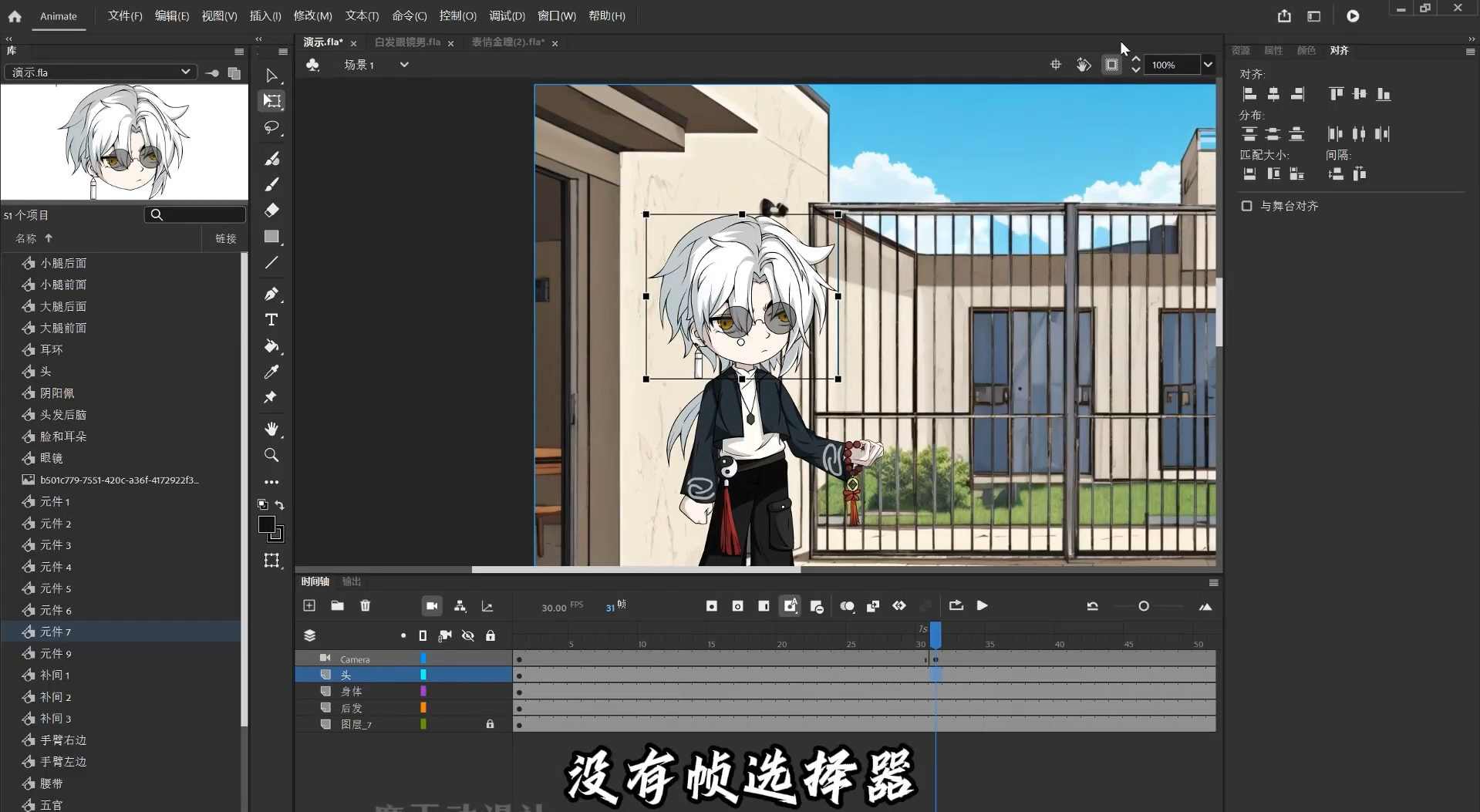Unlock the 图层_7 layer lock

pos(490,724)
